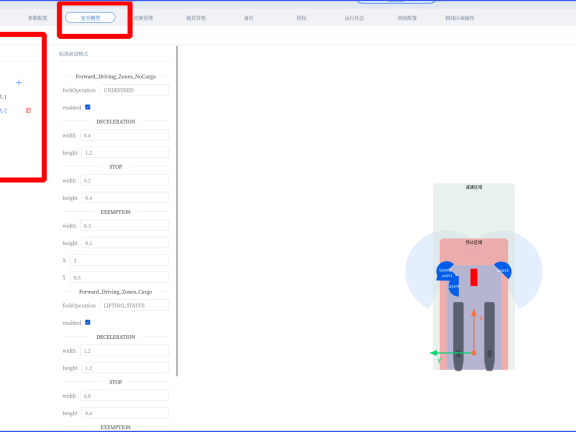
Task: Click the Forward_Driving_Zones_NoCargo section heading
Action: click(116, 76)
